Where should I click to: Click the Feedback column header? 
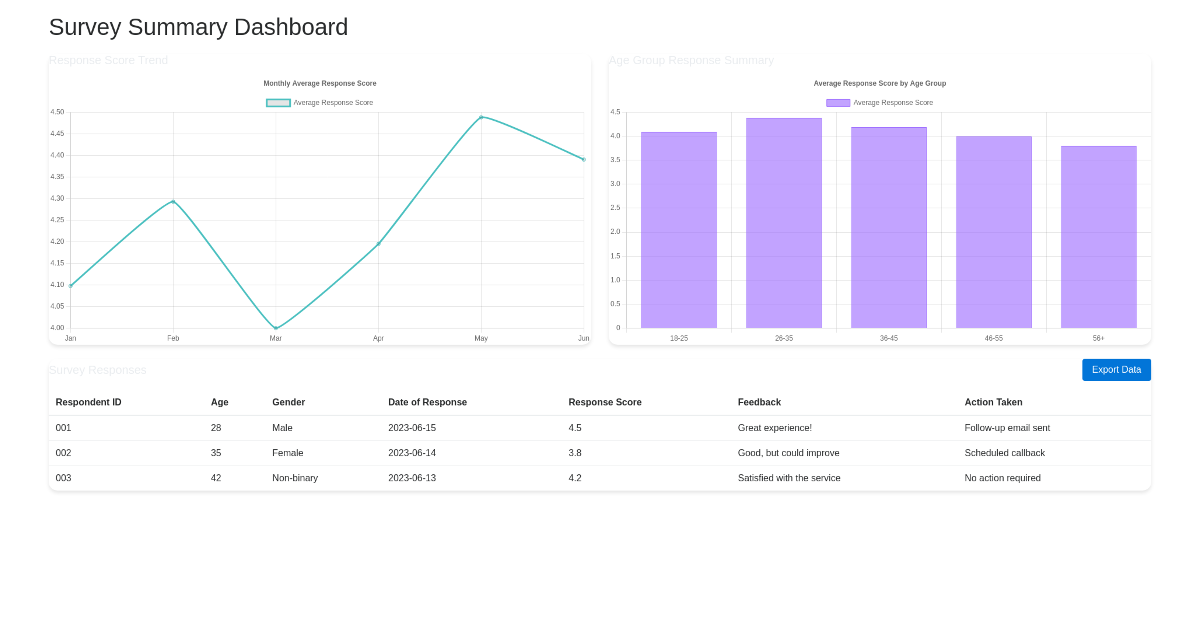coord(759,402)
